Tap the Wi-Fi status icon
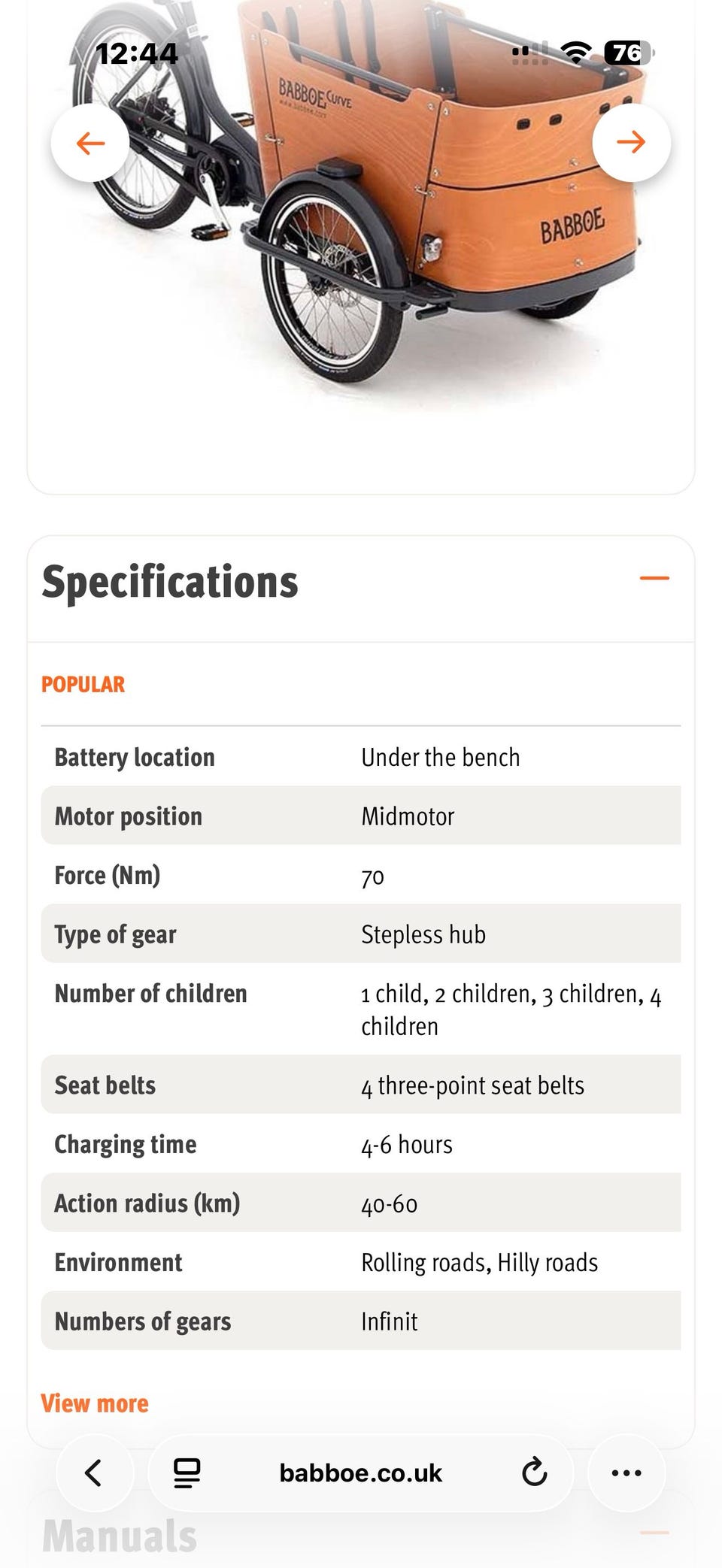The width and height of the screenshot is (722, 1568). pyautogui.click(x=576, y=53)
